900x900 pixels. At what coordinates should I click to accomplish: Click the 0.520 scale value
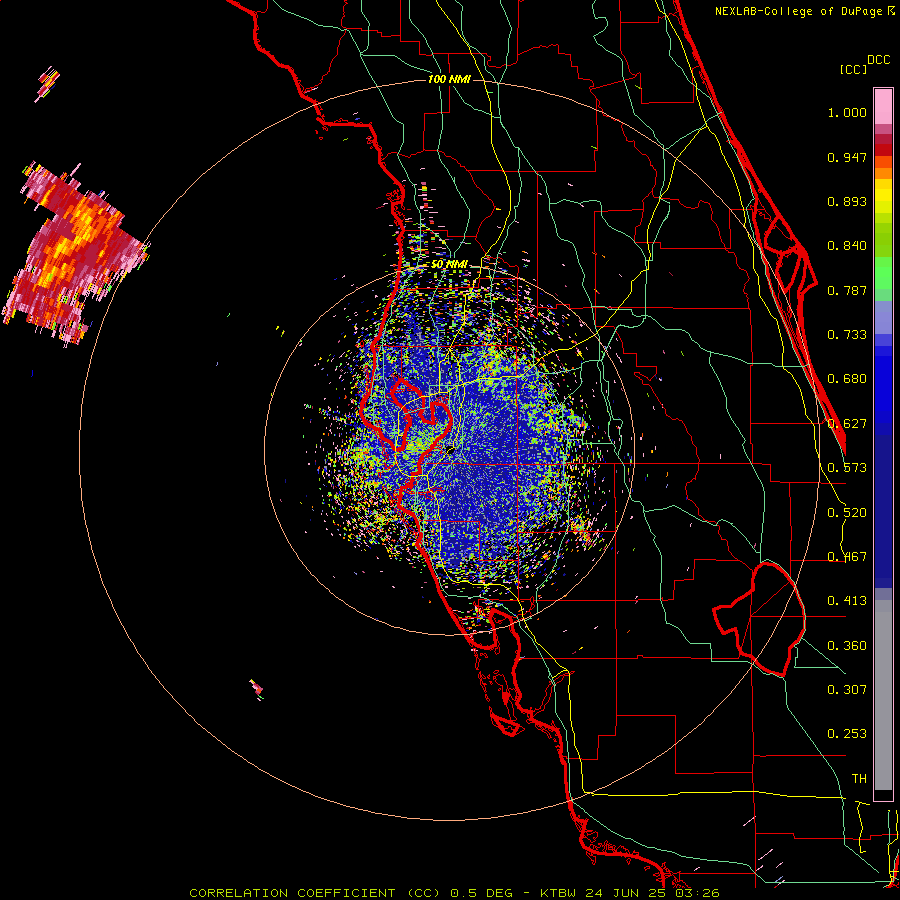(x=847, y=513)
